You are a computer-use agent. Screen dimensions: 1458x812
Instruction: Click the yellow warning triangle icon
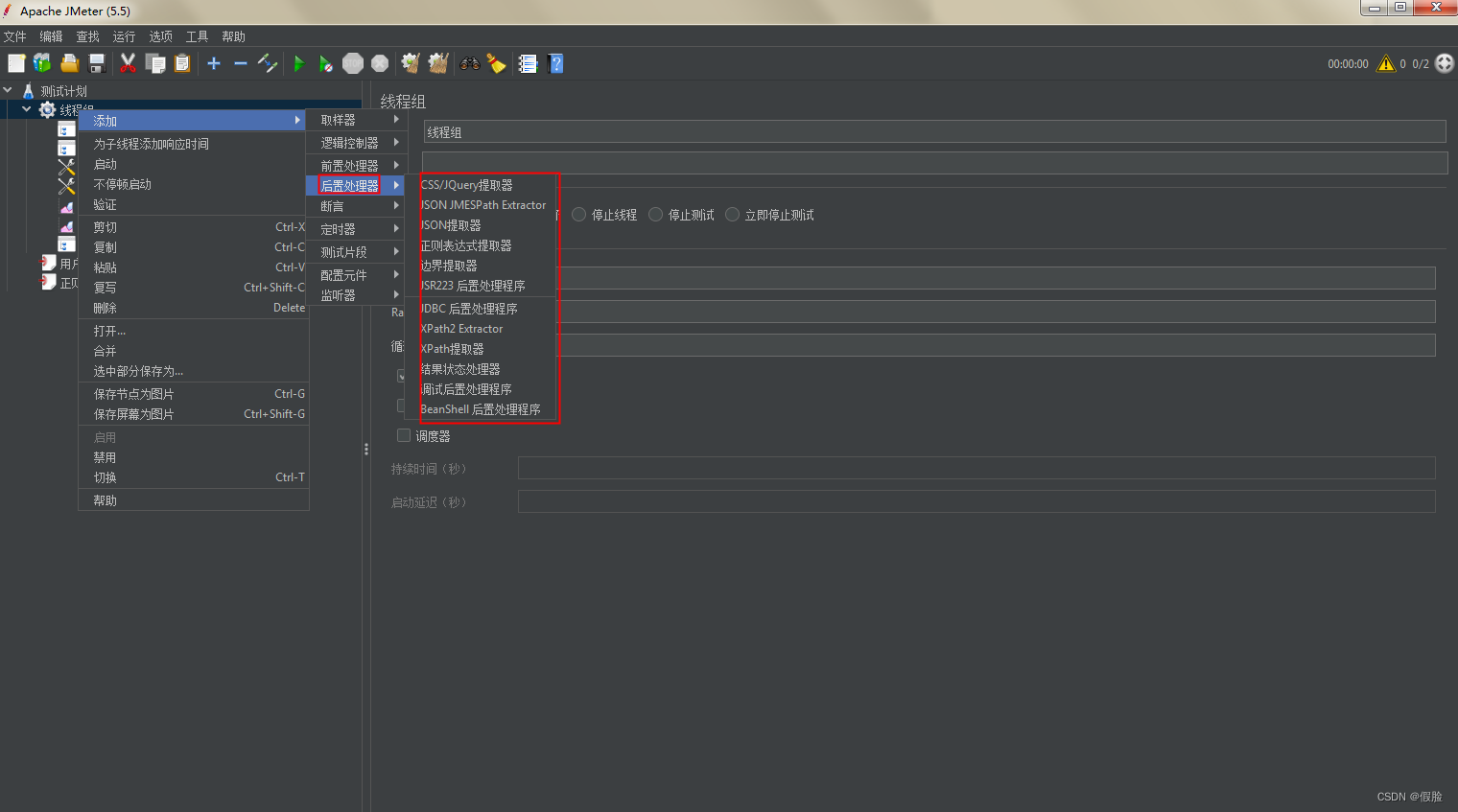[x=1386, y=64]
